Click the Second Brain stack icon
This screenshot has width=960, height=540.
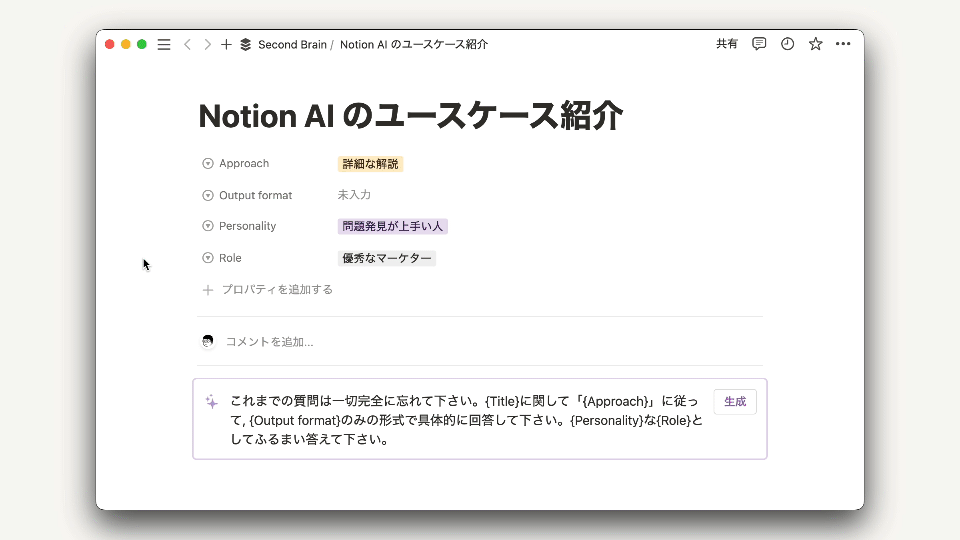click(246, 45)
